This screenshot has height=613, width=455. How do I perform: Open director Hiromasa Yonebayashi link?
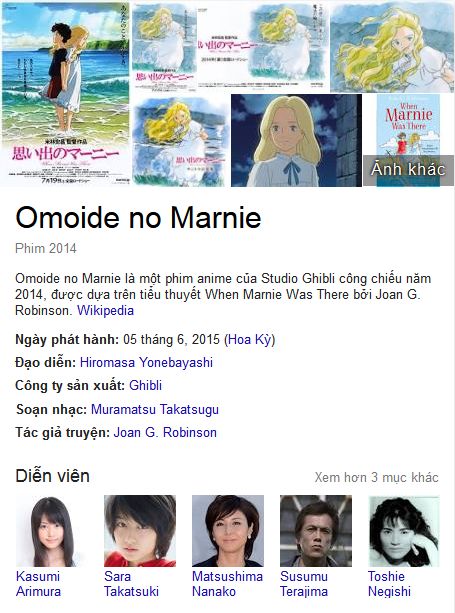click(146, 362)
